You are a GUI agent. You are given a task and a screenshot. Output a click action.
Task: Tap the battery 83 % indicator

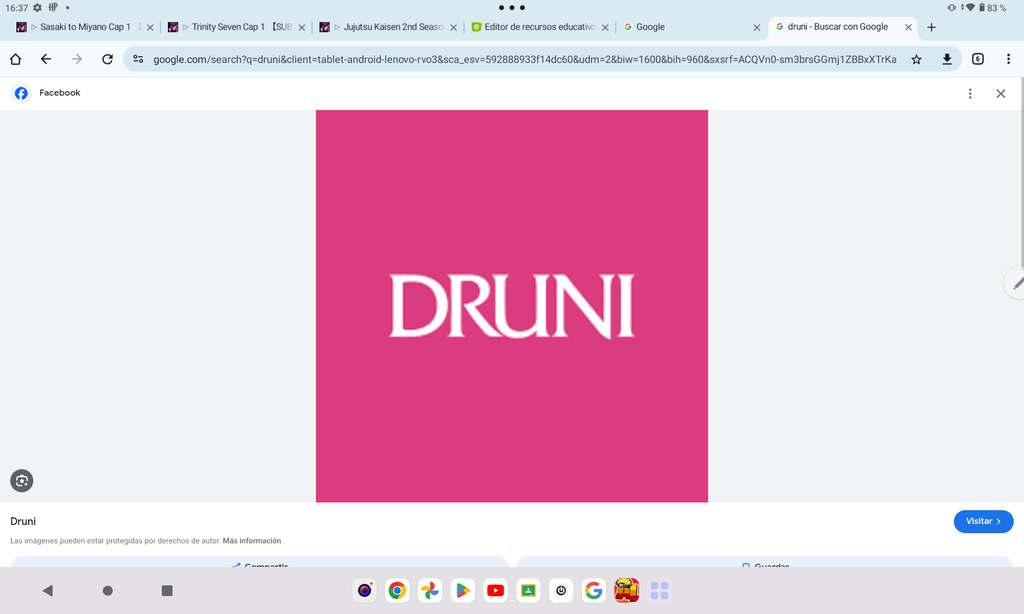[x=992, y=8]
